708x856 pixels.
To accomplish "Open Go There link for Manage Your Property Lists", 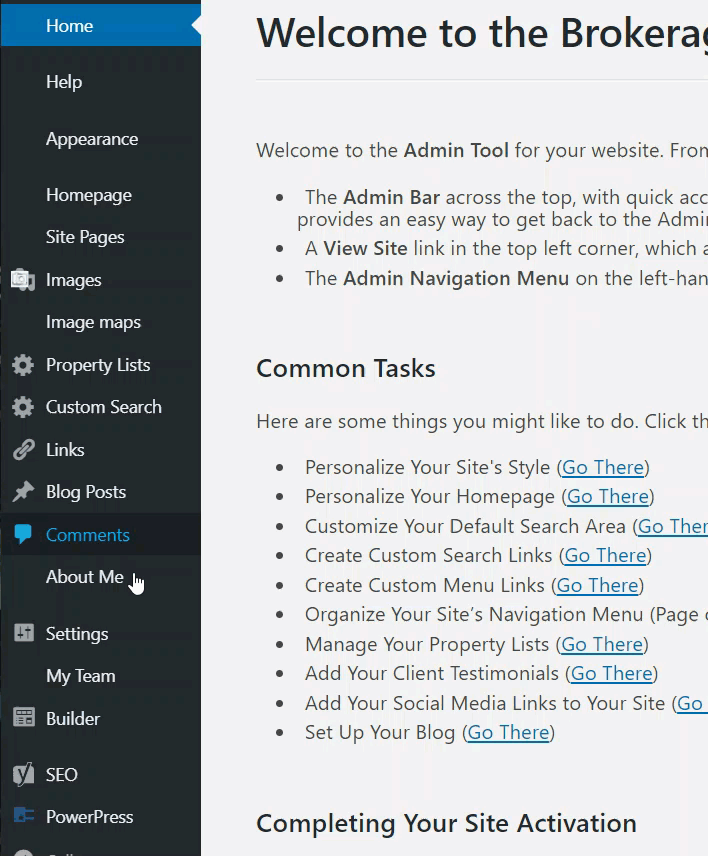I will coord(602,644).
